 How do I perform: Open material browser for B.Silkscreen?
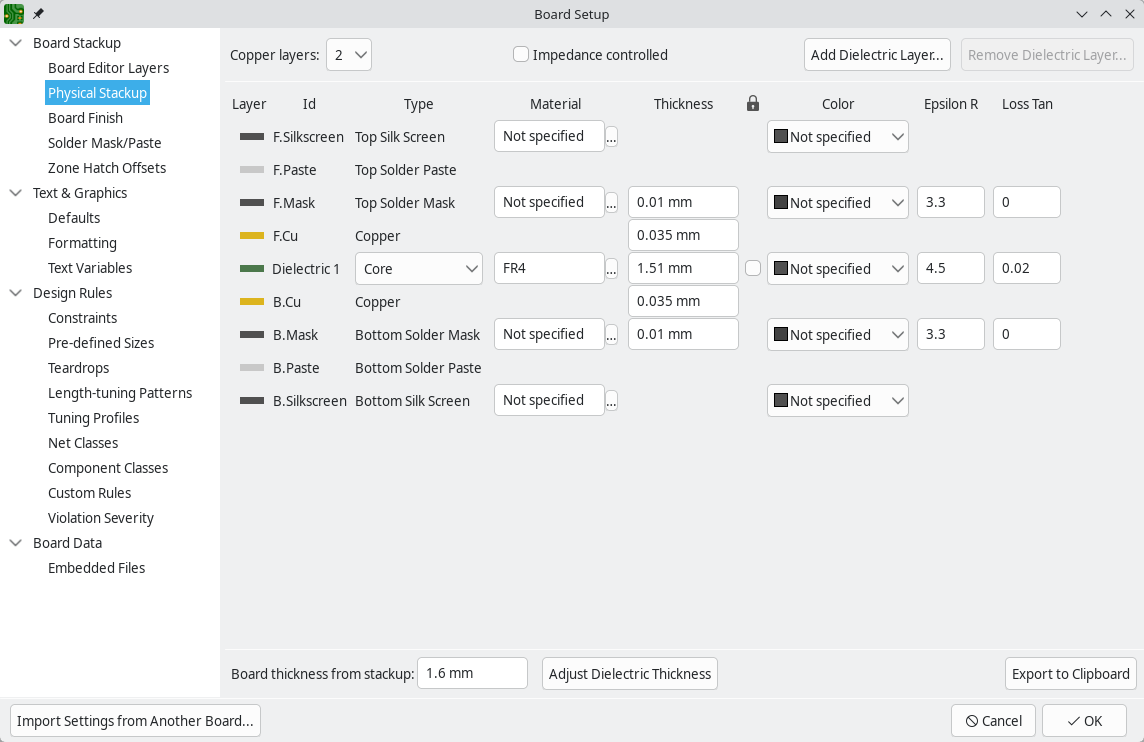coord(611,401)
